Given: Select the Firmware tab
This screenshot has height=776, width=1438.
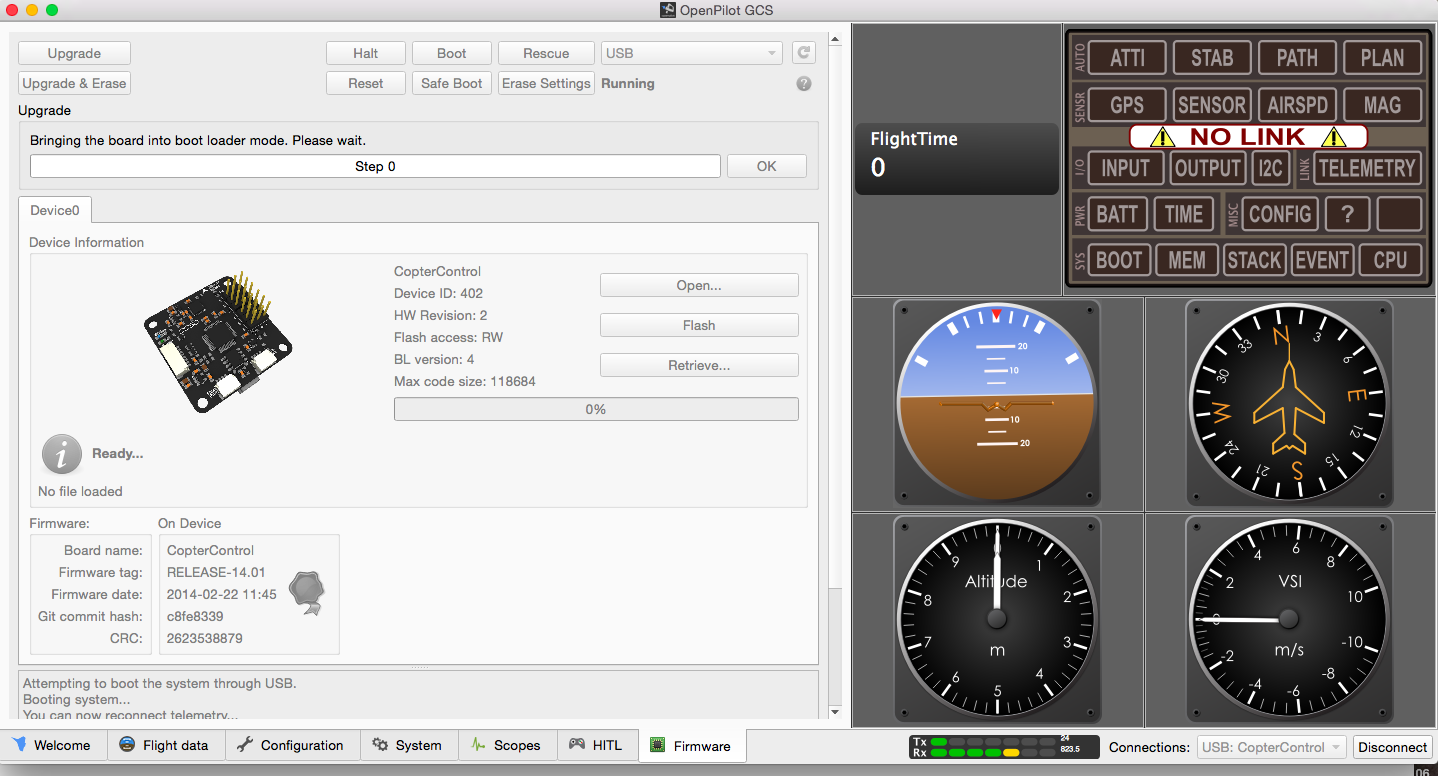Looking at the screenshot, I should [691, 745].
